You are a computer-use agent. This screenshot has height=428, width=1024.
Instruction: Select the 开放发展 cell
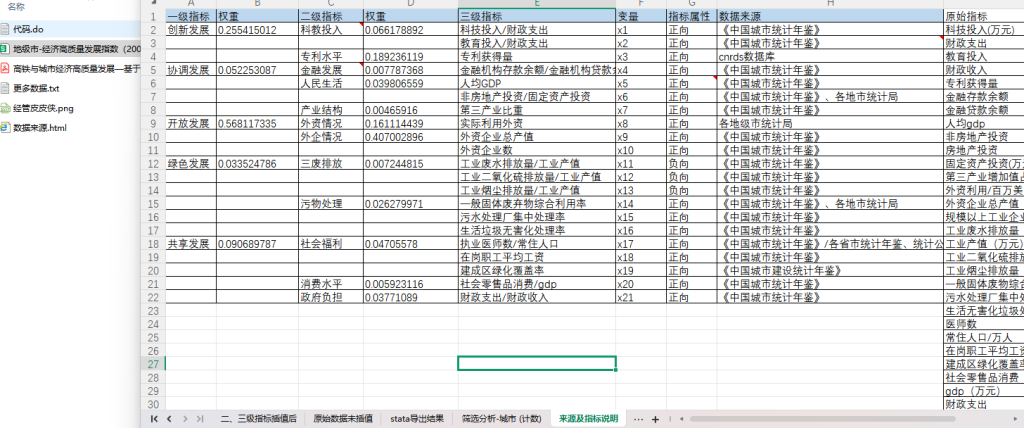[191, 123]
